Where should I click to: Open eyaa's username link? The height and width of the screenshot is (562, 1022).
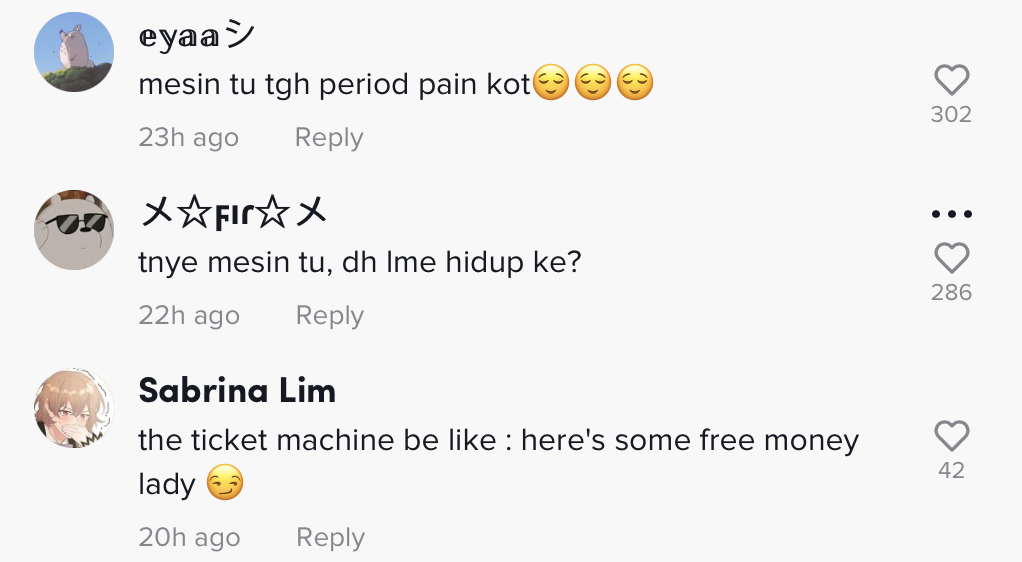(197, 37)
